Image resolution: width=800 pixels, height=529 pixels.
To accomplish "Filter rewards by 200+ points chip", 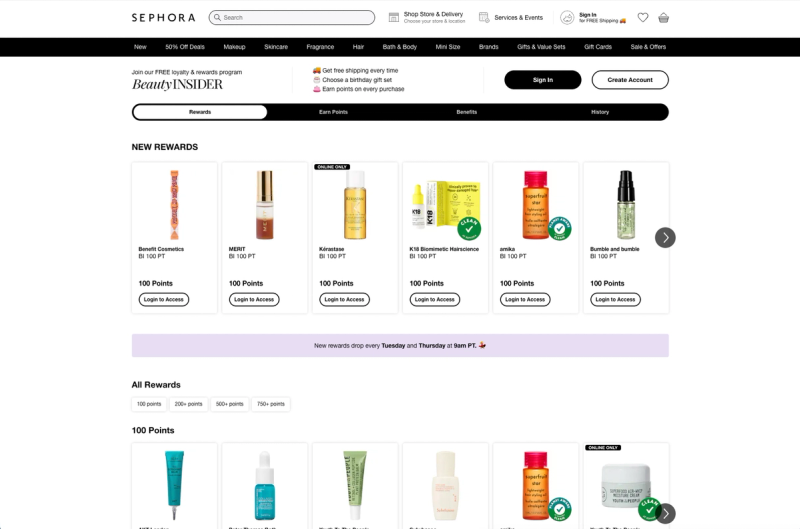I will pos(188,404).
